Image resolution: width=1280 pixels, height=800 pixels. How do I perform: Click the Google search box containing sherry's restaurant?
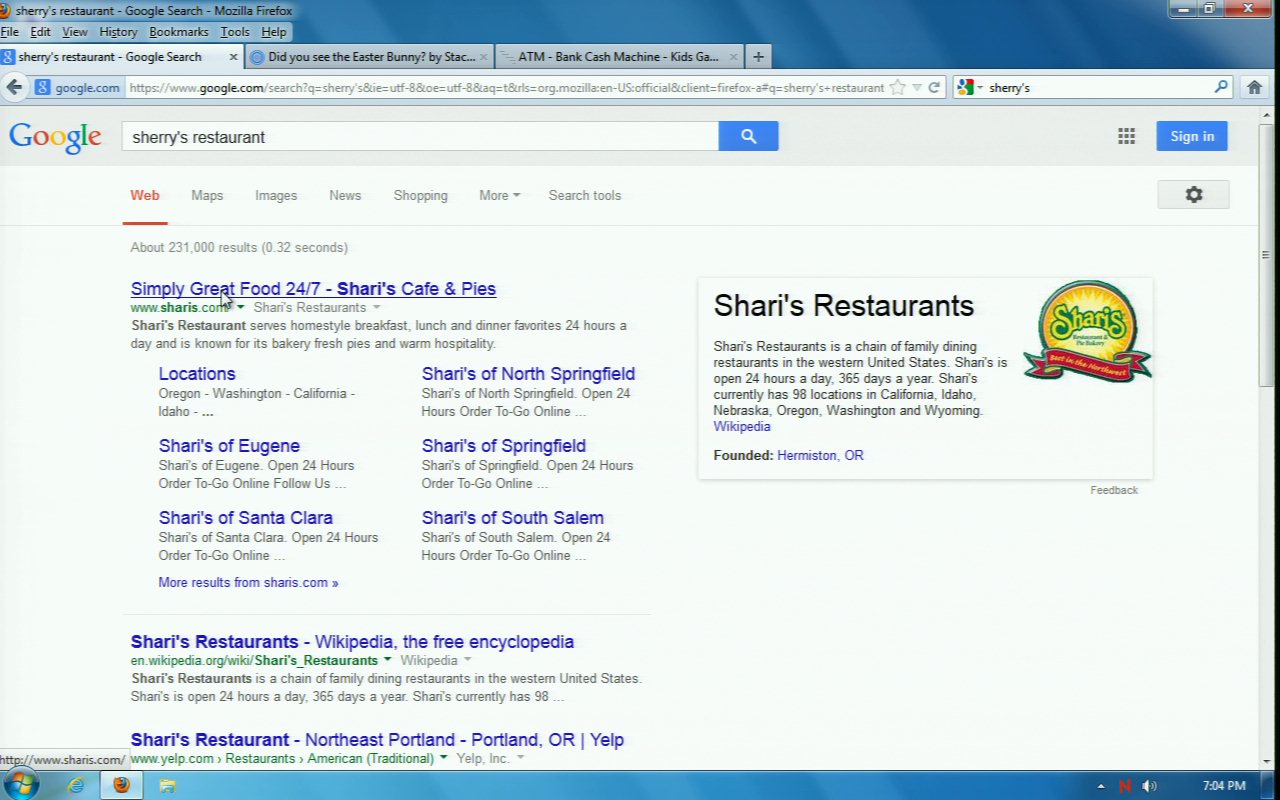[420, 137]
